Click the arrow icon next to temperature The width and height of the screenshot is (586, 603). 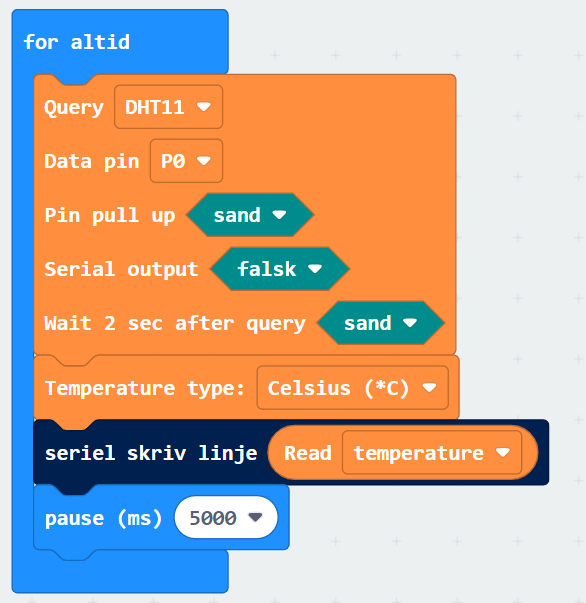(x=503, y=452)
